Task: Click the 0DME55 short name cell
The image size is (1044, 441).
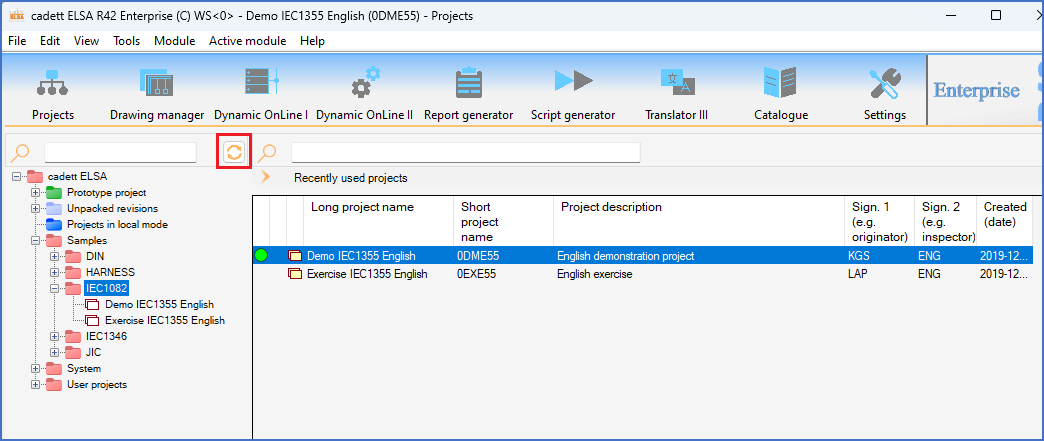Action: click(x=478, y=256)
